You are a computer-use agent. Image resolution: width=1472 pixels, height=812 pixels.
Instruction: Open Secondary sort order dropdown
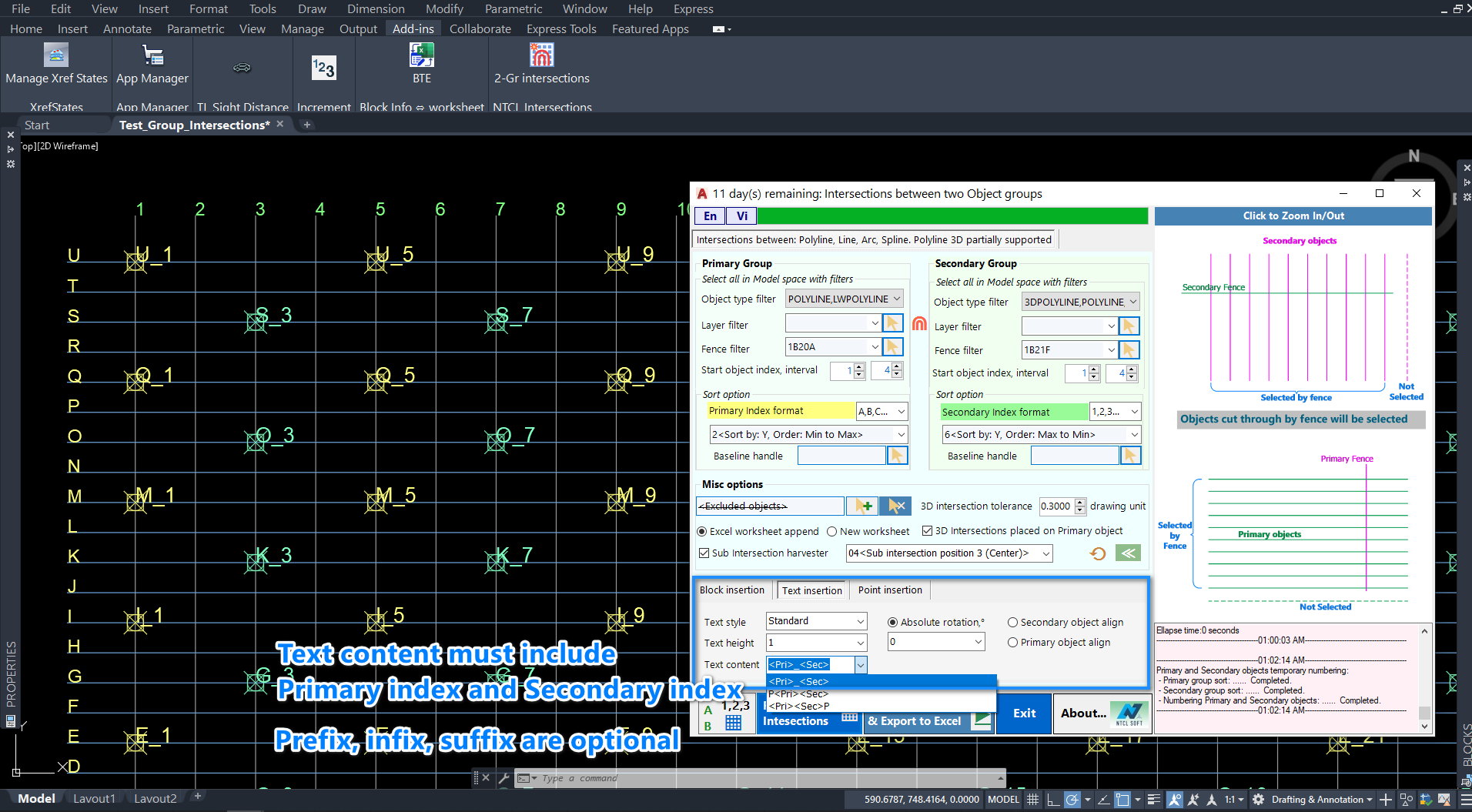click(x=1133, y=434)
